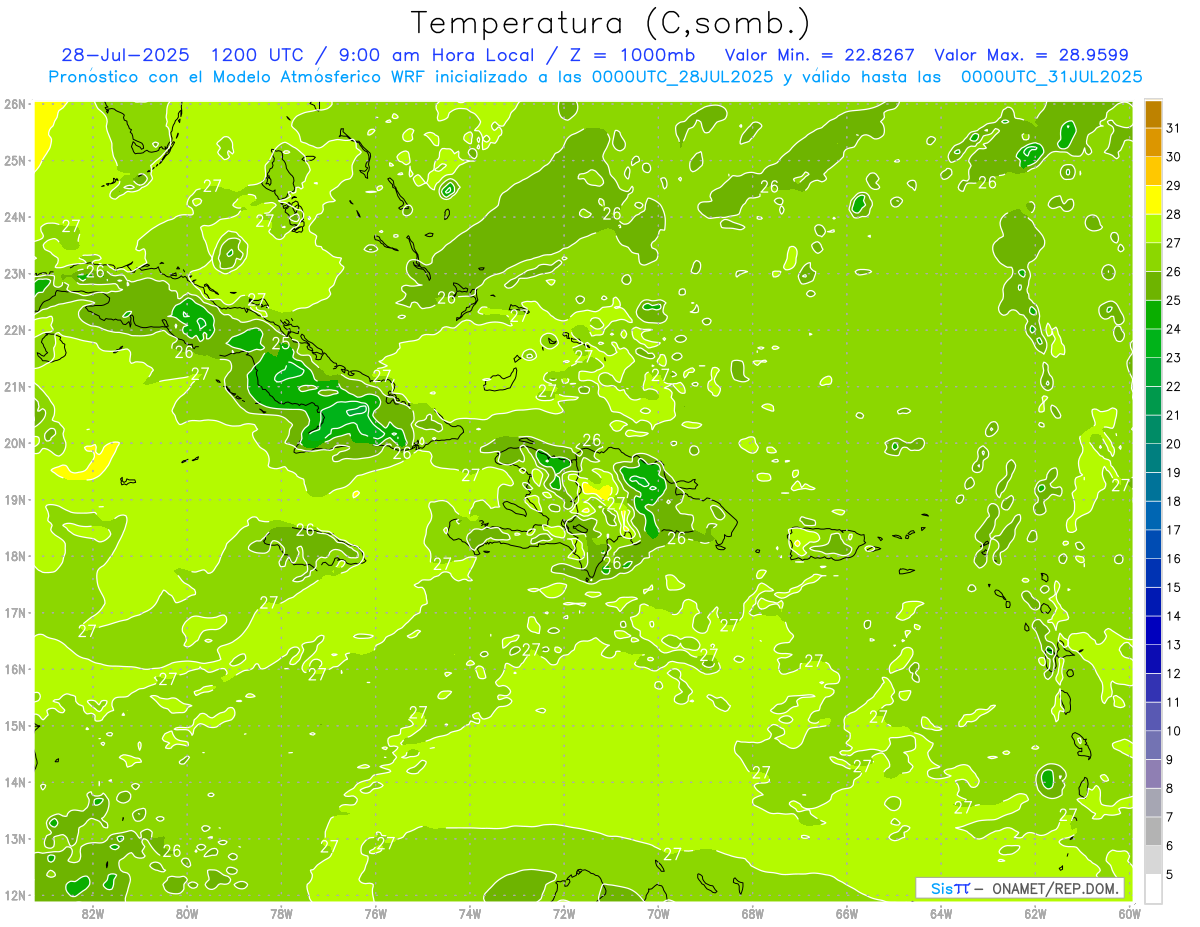Click the '1200 UTC' time label
Image resolution: width=1200 pixels, height=927 pixels.
tap(259, 55)
